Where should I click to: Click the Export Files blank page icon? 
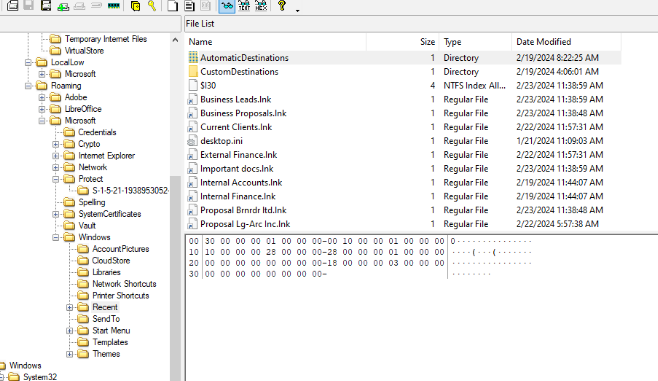[172, 6]
